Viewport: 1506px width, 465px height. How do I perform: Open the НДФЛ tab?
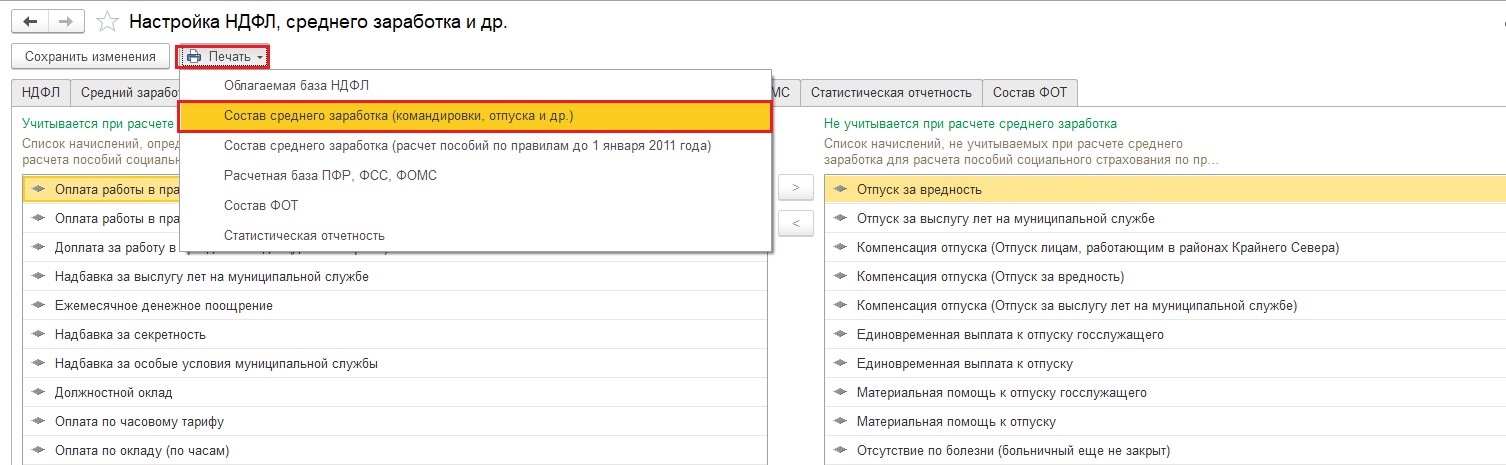coord(41,93)
